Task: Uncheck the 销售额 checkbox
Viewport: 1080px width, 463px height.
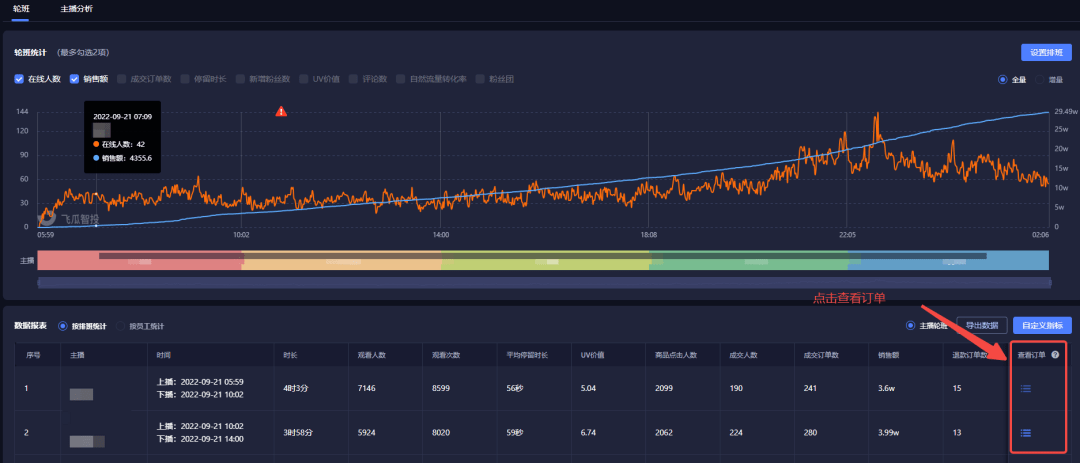Action: point(74,79)
